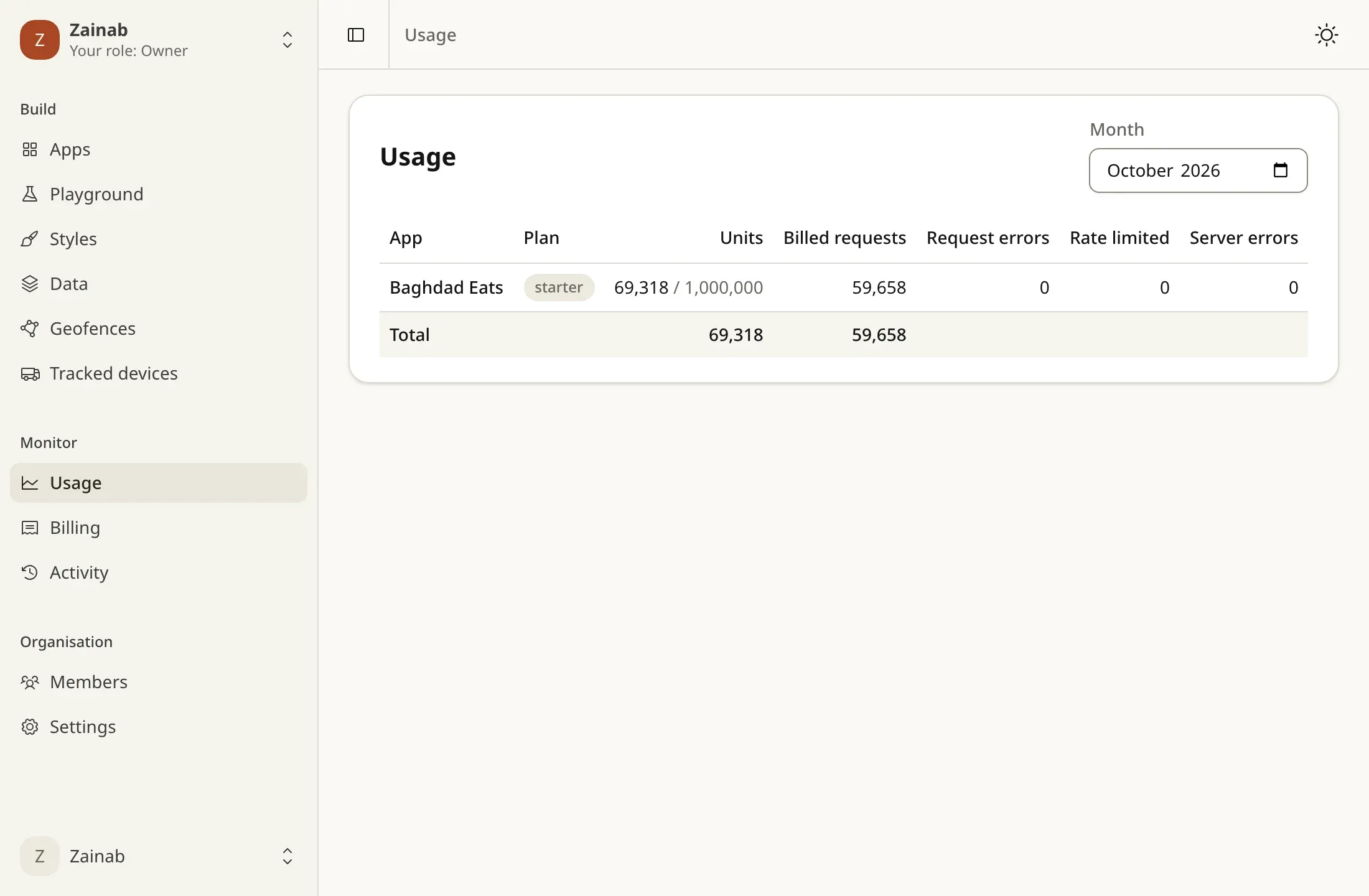Click the Server errors column header
Viewport: 1369px width, 896px height.
[1244, 238]
